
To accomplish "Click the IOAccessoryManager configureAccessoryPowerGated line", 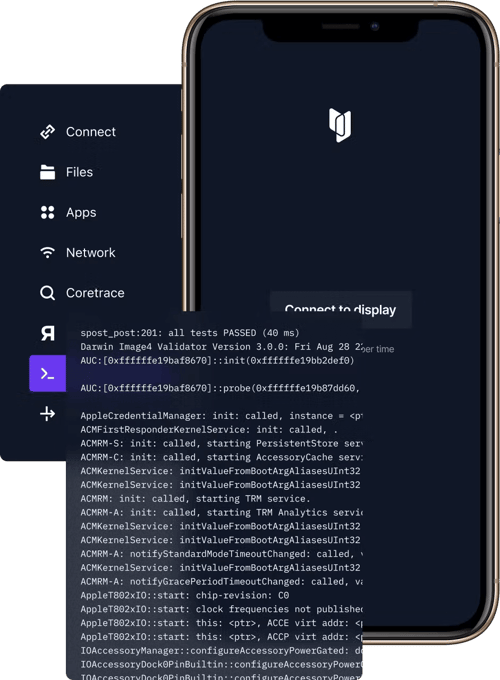I will 221,651.
